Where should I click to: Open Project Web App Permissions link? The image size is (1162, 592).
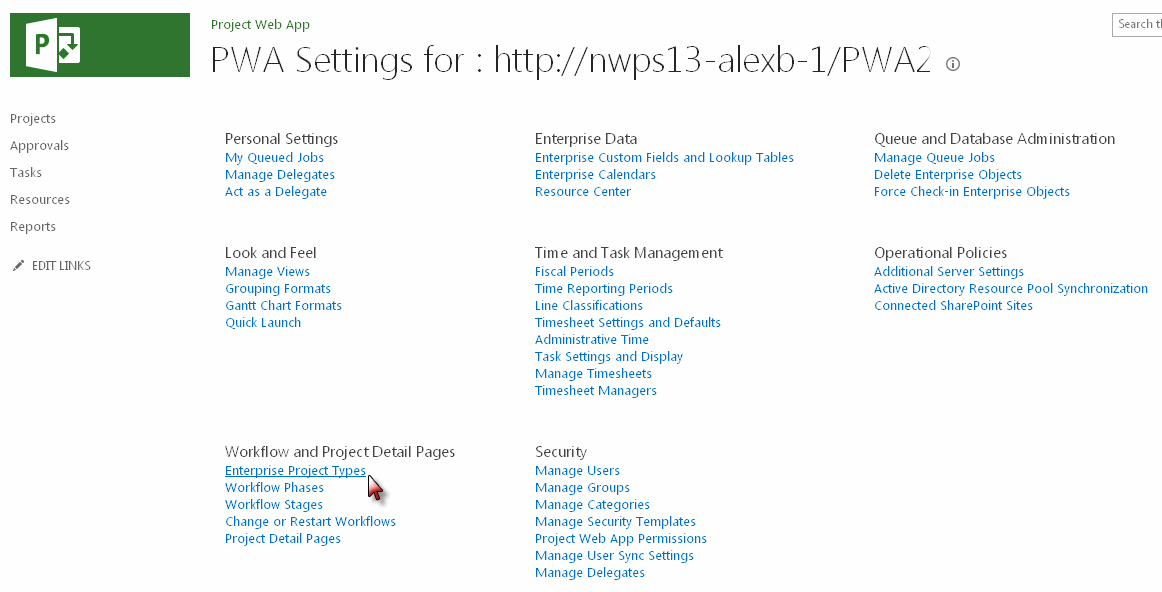coord(620,539)
